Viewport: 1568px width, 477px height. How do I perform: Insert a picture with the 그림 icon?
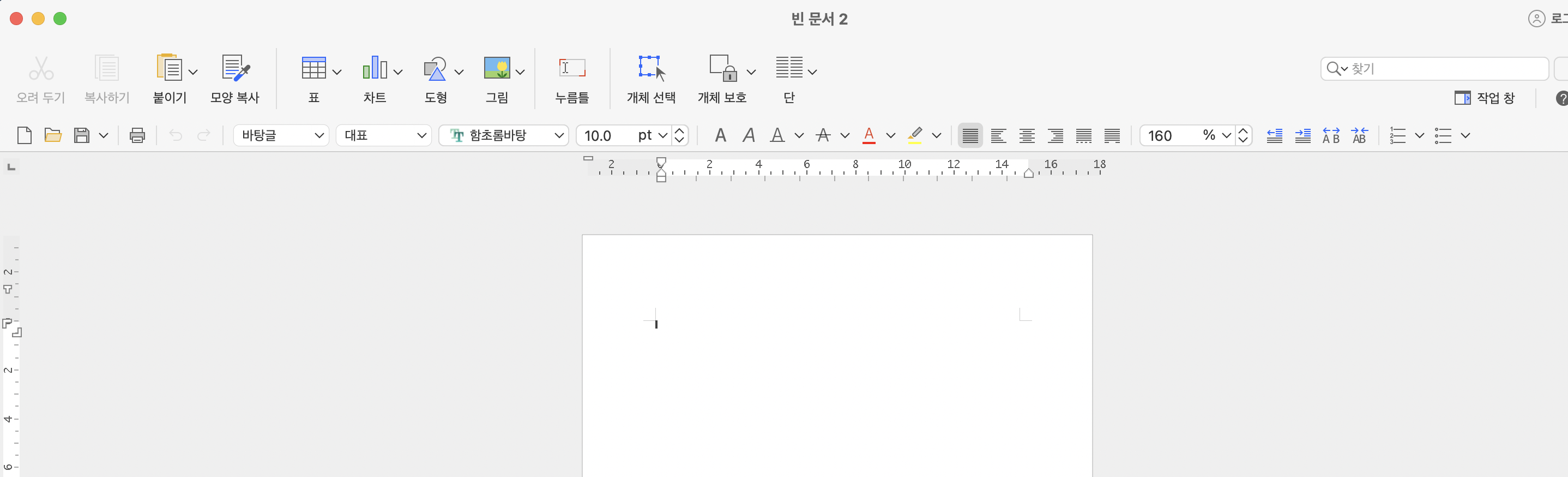pyautogui.click(x=497, y=68)
